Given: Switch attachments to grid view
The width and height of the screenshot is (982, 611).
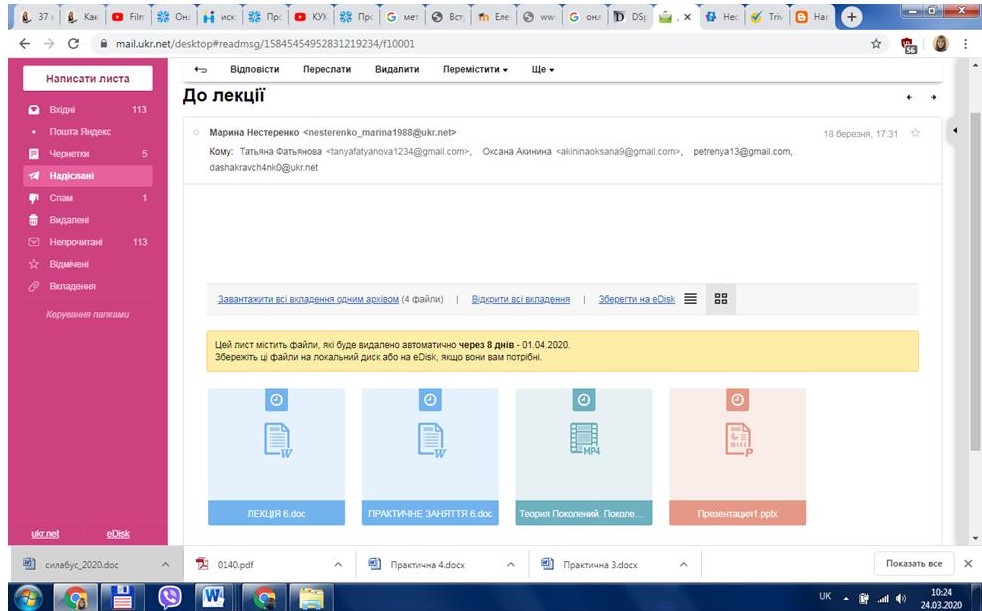Looking at the screenshot, I should (720, 299).
